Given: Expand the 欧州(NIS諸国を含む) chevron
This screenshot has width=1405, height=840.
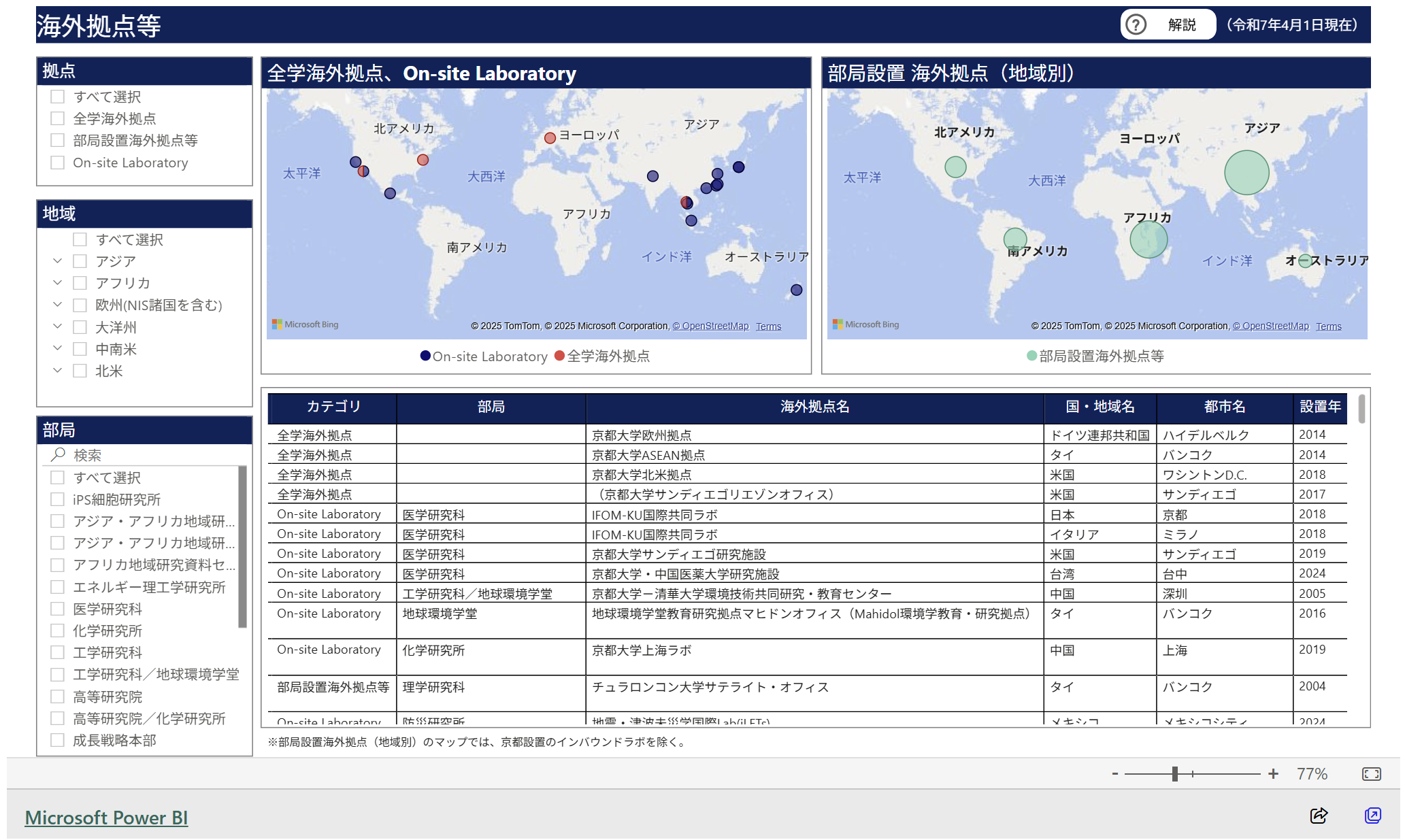Looking at the screenshot, I should pos(58,305).
